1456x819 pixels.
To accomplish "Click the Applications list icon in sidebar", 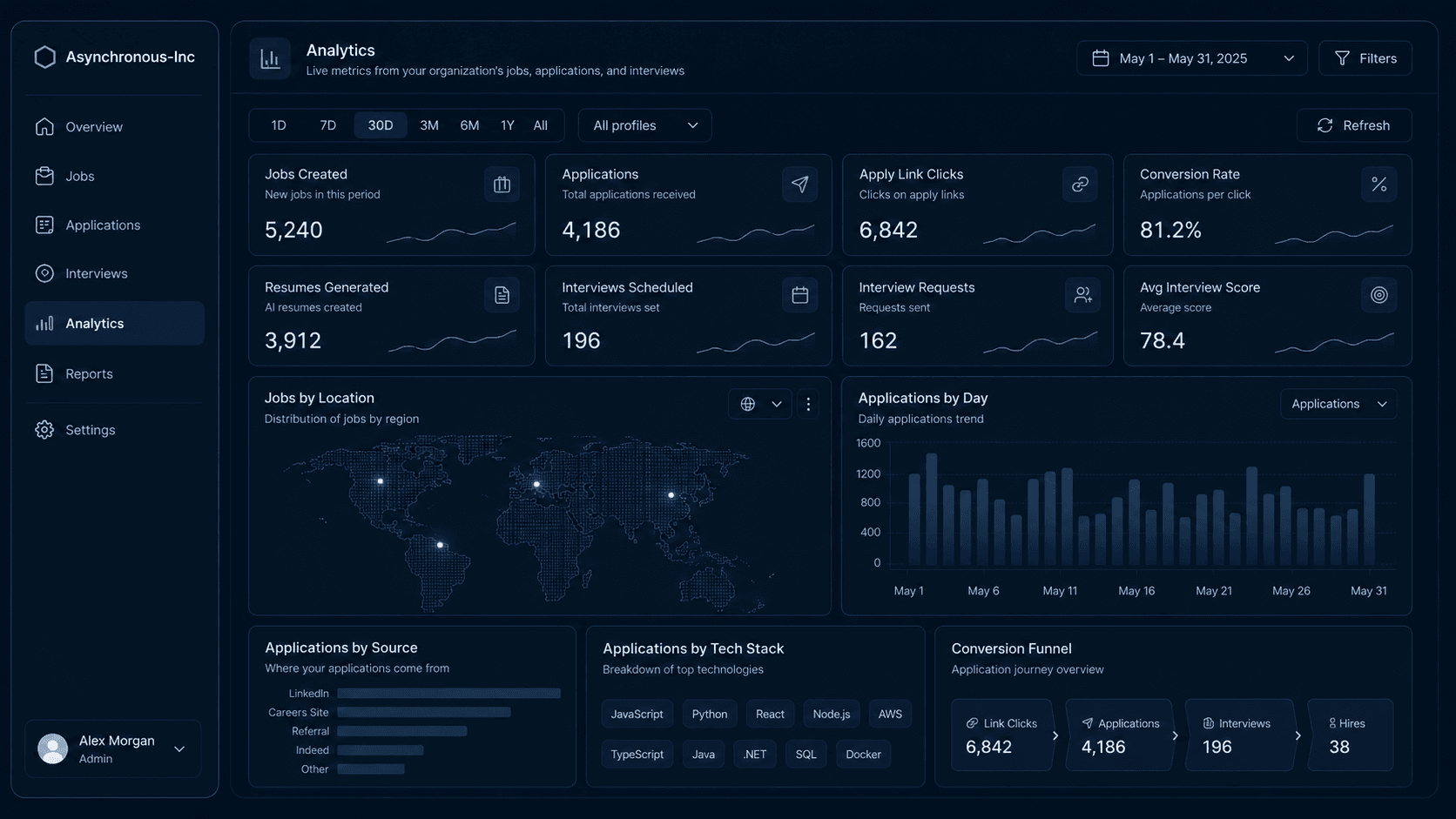I will pos(44,225).
